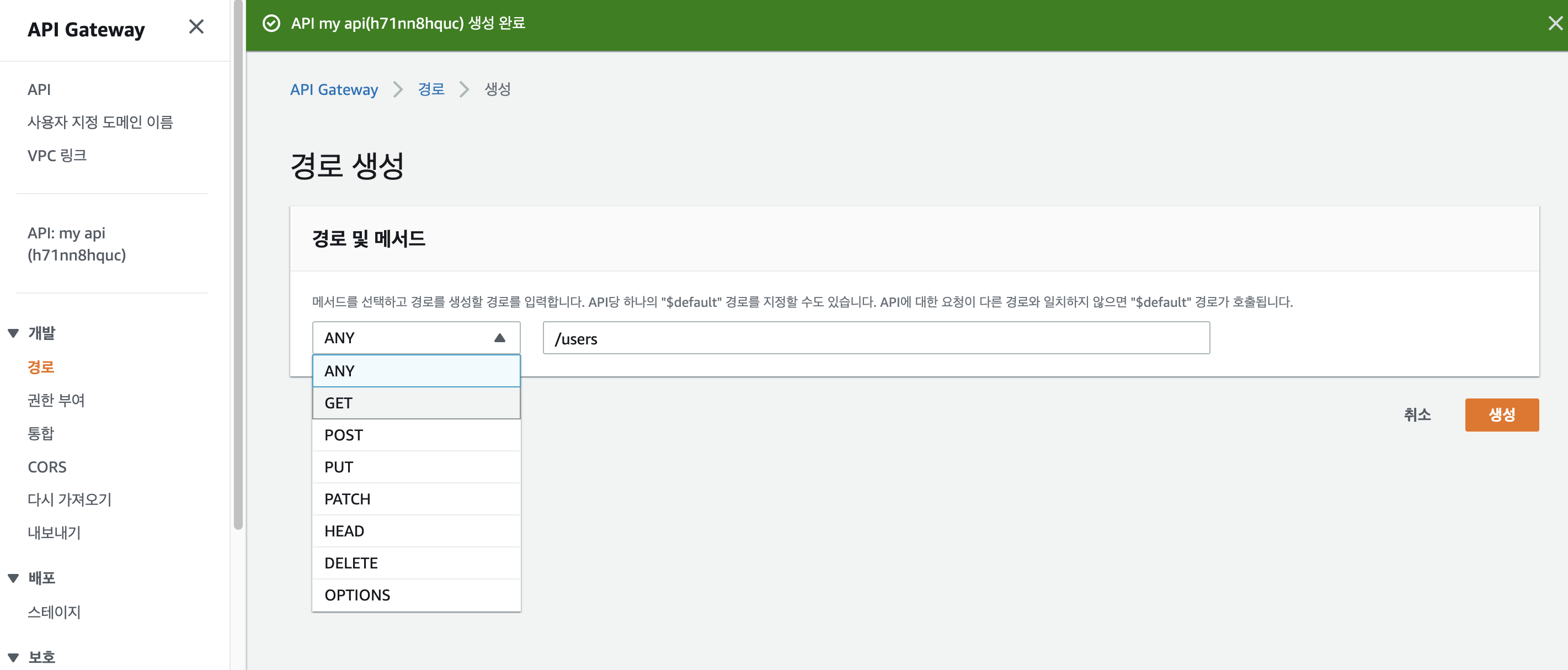Open CORS settings in the sidebar
1568x670 pixels.
click(x=47, y=467)
